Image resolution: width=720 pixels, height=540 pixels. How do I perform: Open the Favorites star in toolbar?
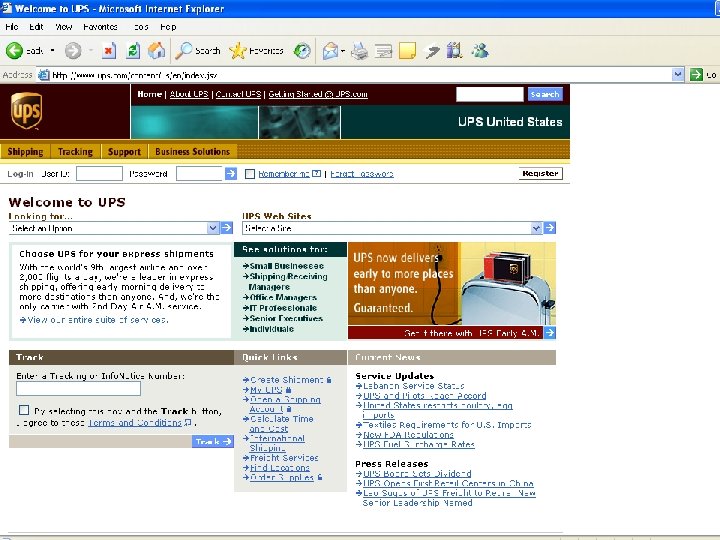237,51
